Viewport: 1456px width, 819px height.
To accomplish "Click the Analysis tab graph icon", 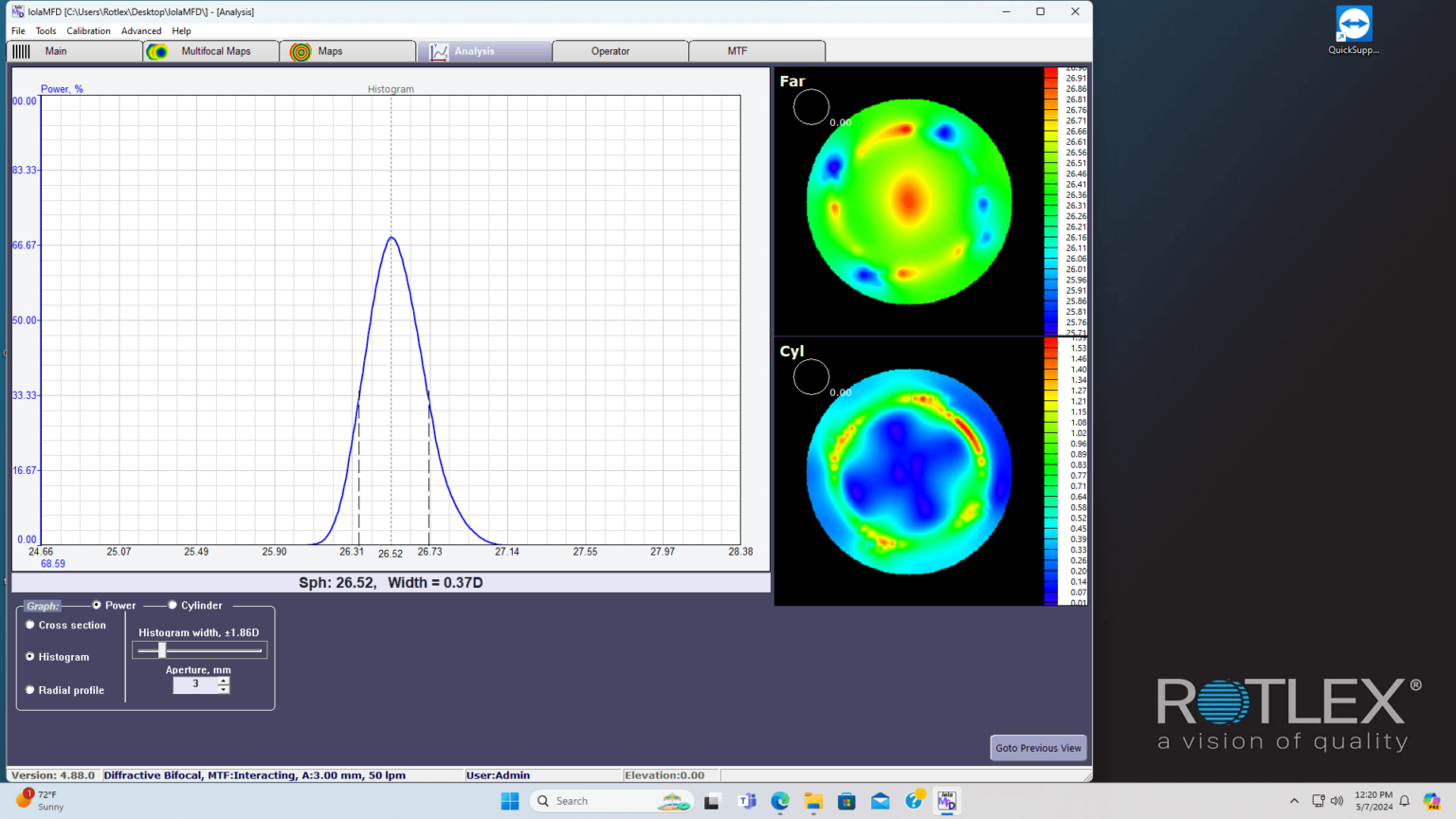I will pos(438,52).
